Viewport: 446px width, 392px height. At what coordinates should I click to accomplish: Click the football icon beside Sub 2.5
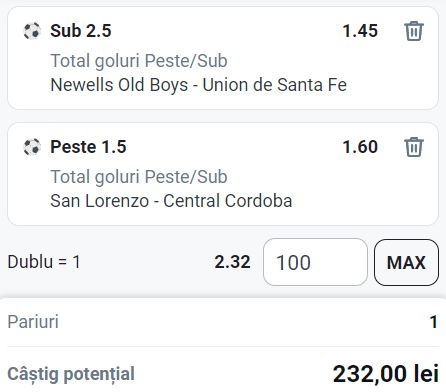[32, 31]
